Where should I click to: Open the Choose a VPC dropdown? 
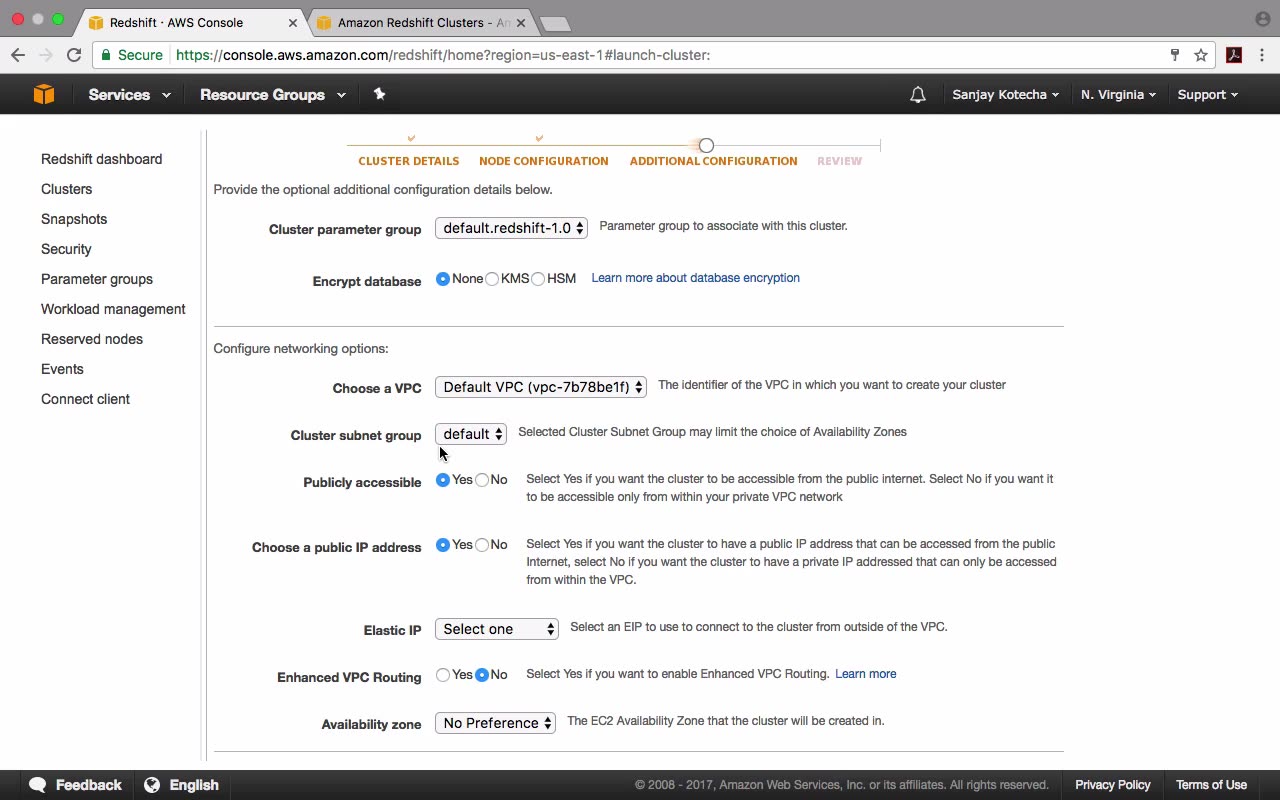tap(541, 387)
